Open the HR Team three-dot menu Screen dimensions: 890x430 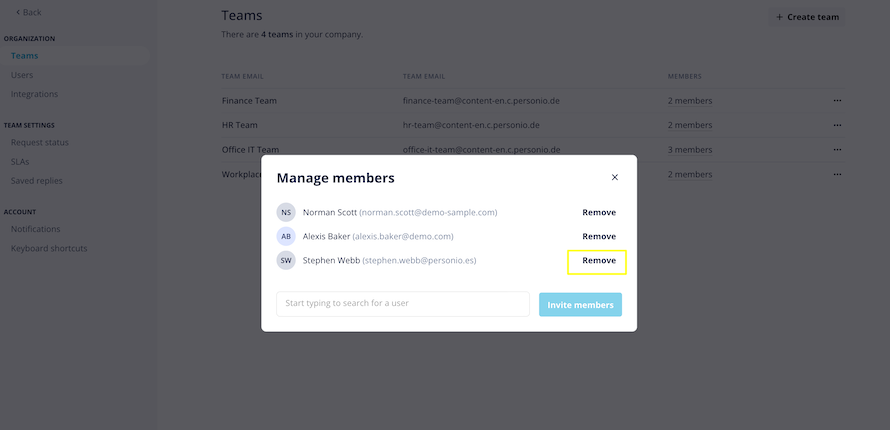(837, 125)
